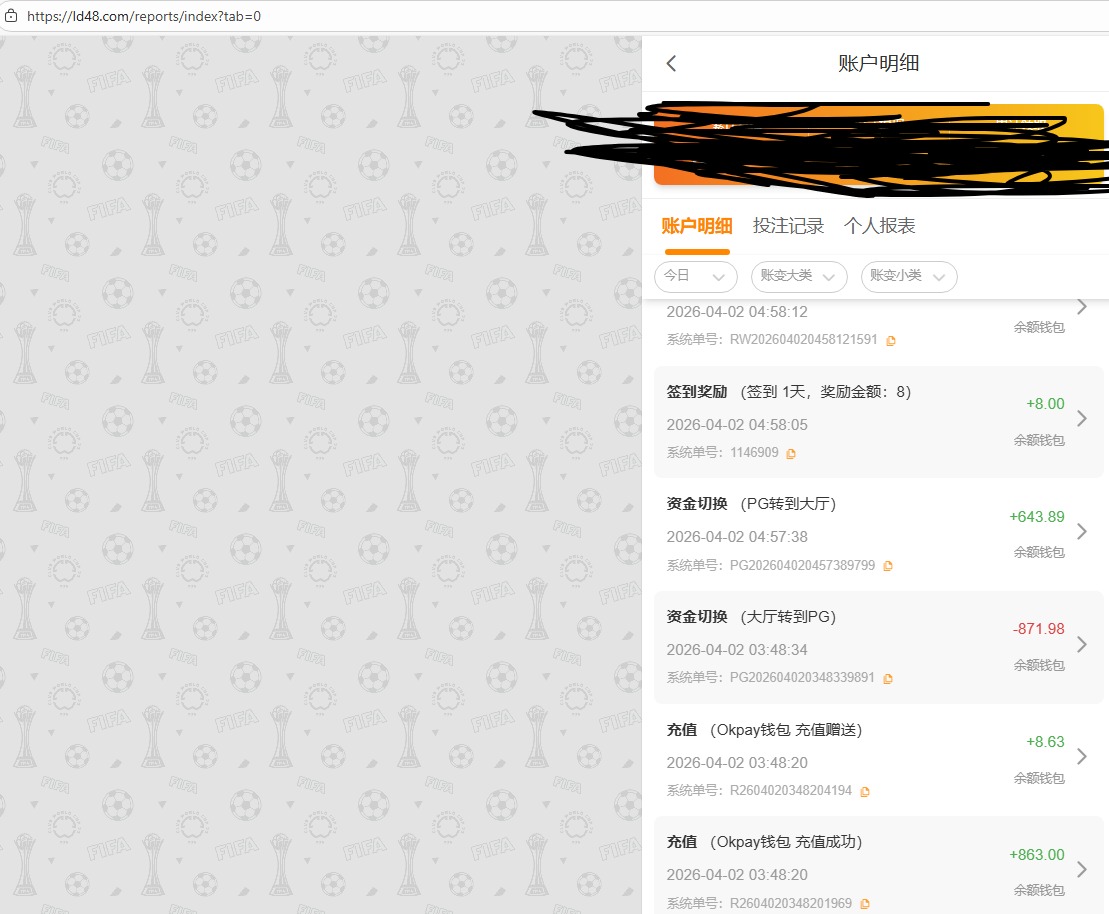Expand the 大厅转到PG -871.98 entry chevron

tap(1081, 645)
